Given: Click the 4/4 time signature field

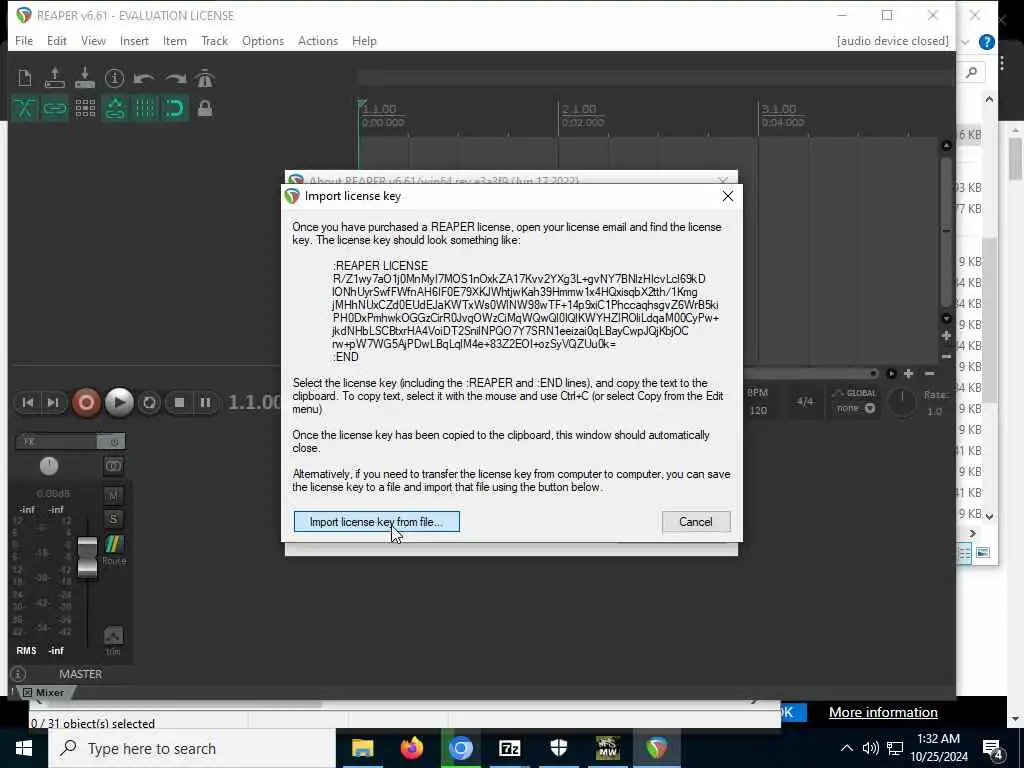Looking at the screenshot, I should pos(805,402).
